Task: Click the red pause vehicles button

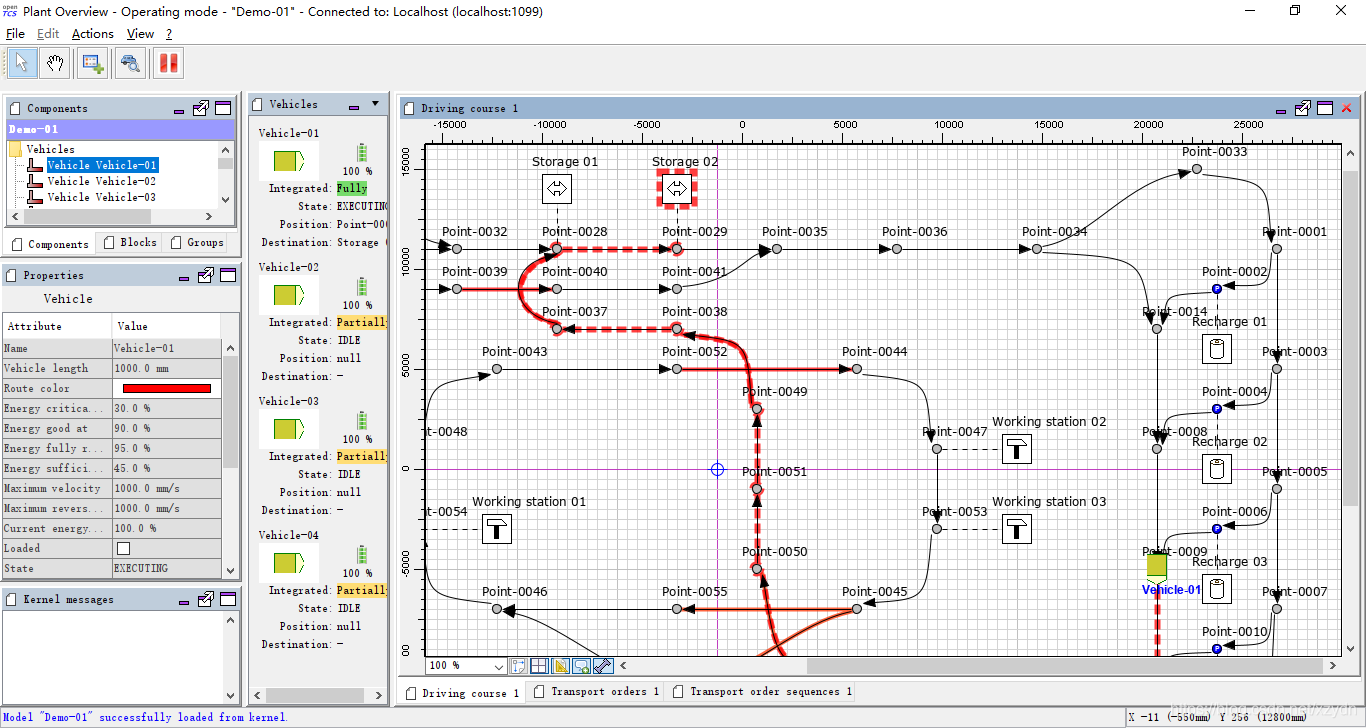Action: (x=168, y=63)
